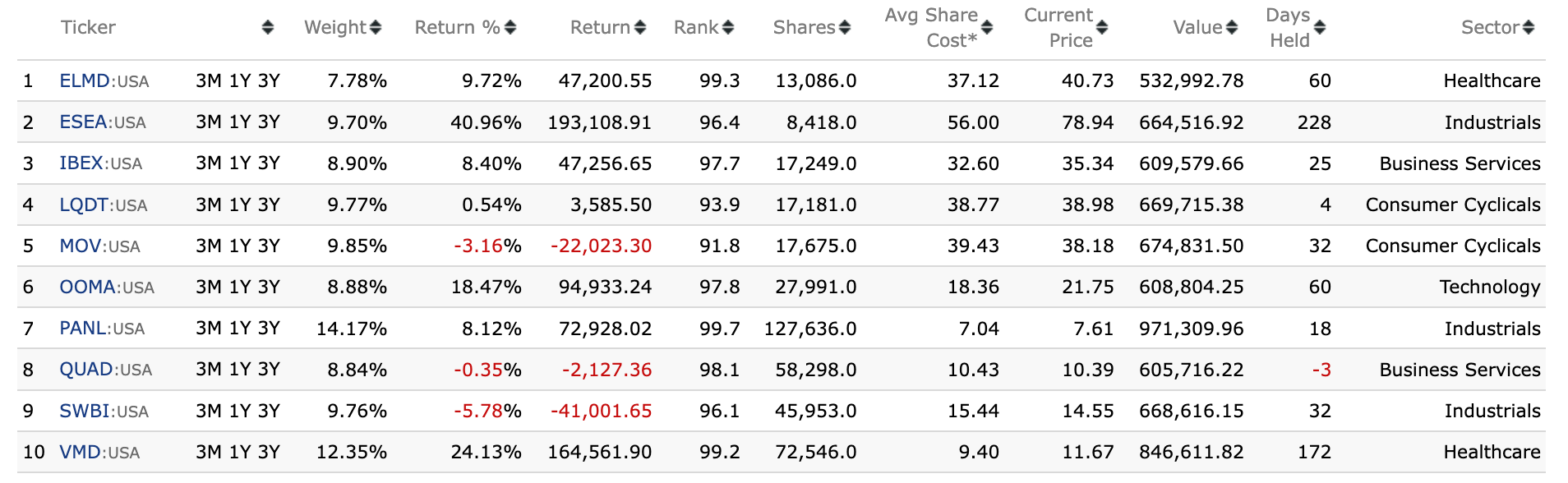Viewport: 1568px width, 483px height.
Task: Select QUAD return -2,127.36
Action: tap(607, 370)
